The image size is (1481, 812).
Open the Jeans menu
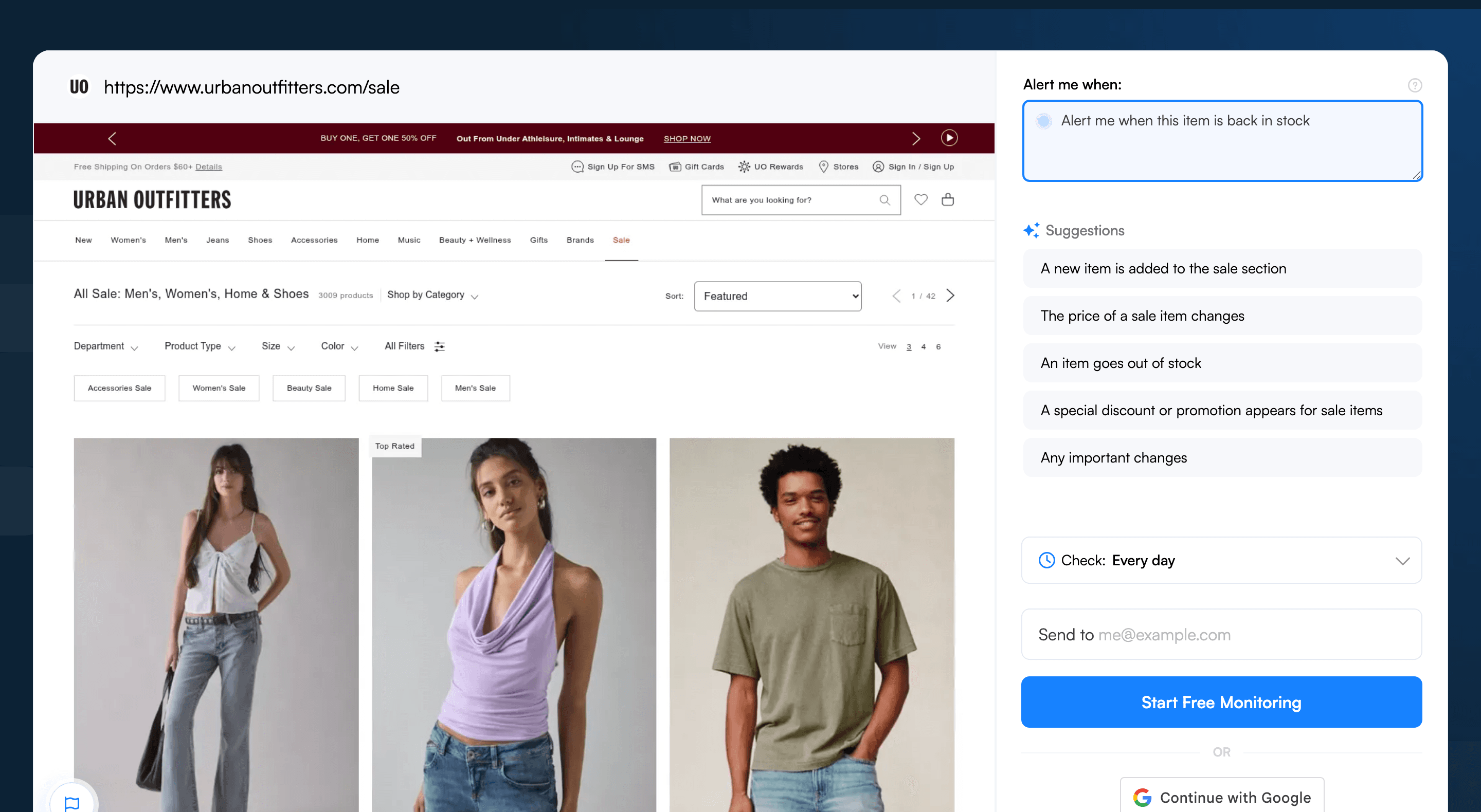pyautogui.click(x=218, y=240)
